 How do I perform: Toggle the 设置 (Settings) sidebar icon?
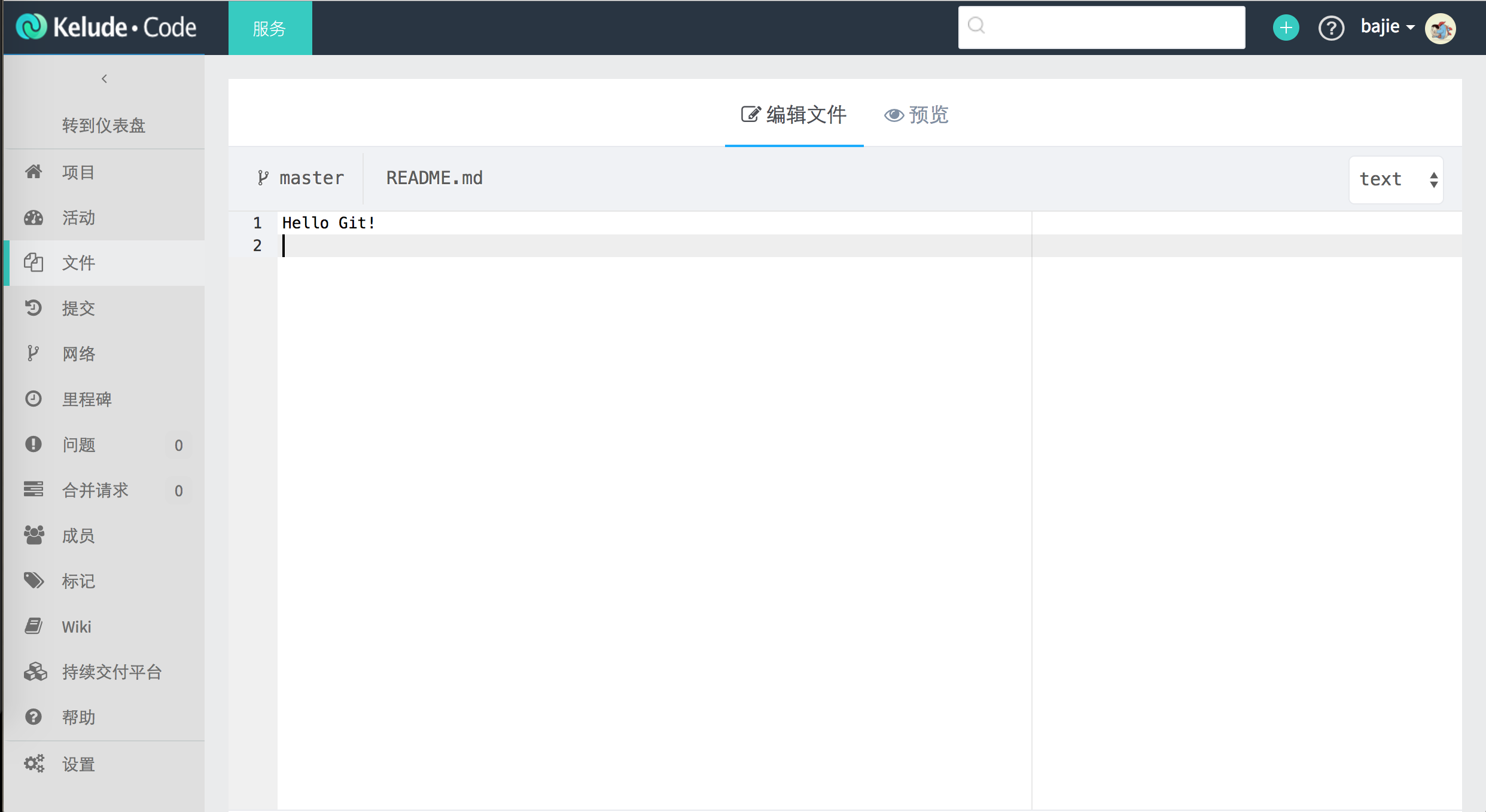35,762
